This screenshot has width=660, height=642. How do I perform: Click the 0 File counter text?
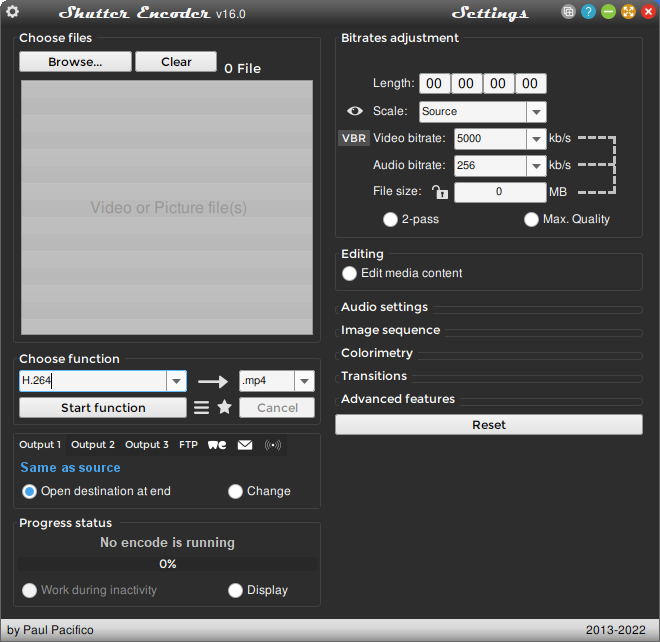click(243, 69)
